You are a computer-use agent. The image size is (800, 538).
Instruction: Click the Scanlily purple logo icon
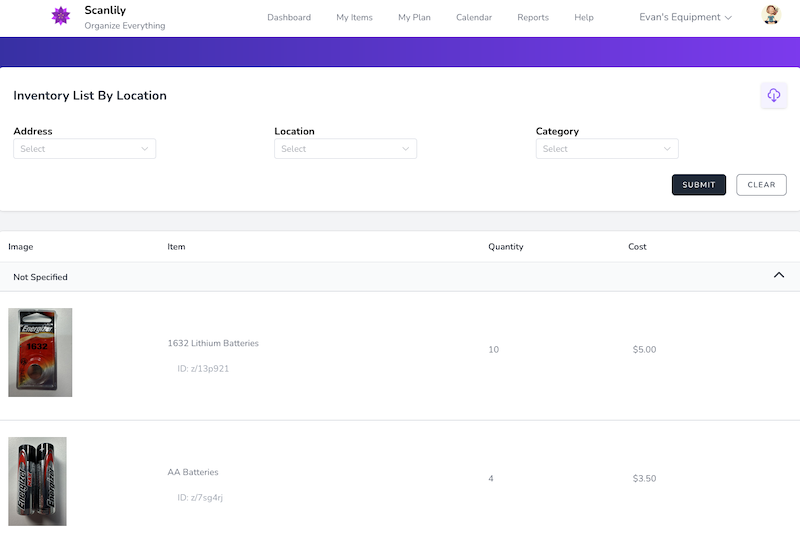pyautogui.click(x=61, y=17)
